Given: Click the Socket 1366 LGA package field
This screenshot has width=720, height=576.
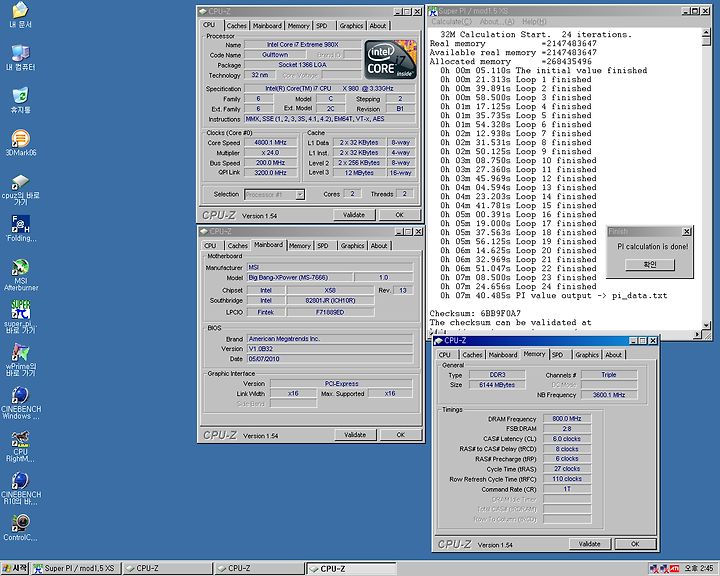Looking at the screenshot, I should [303, 65].
